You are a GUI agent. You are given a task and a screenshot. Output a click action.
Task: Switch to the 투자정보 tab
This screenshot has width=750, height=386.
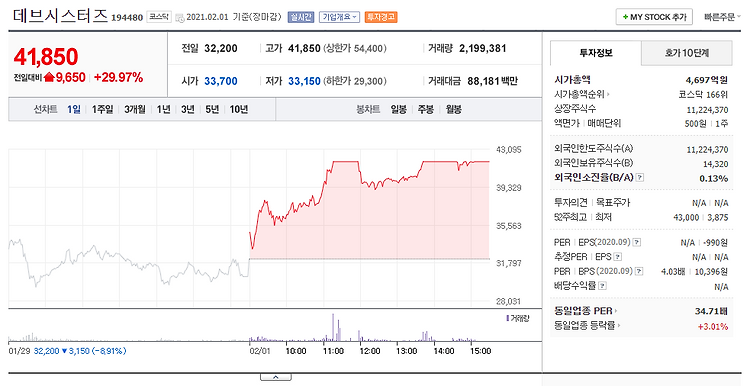596,53
